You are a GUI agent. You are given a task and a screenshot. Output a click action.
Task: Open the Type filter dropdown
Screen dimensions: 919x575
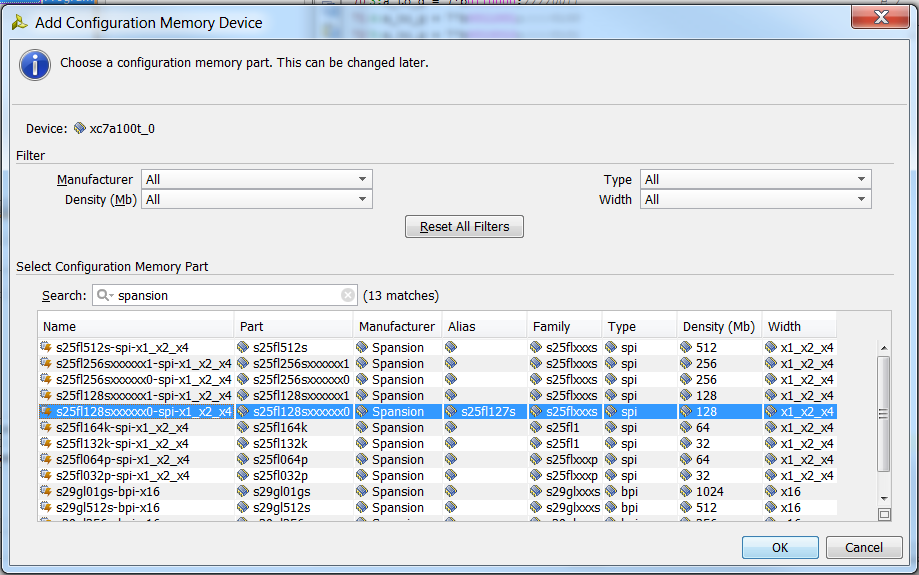(755, 179)
